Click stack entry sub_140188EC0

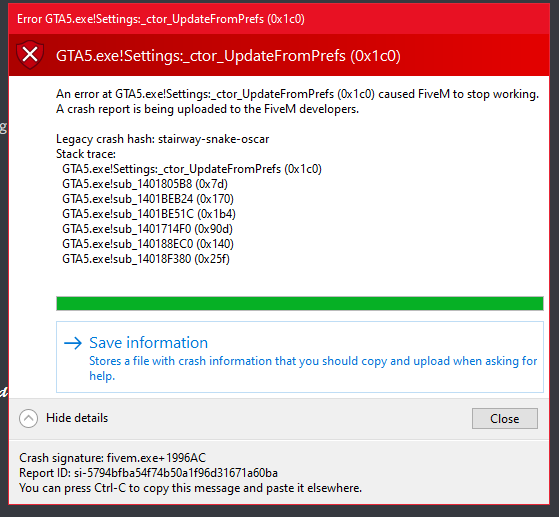click(x=148, y=244)
